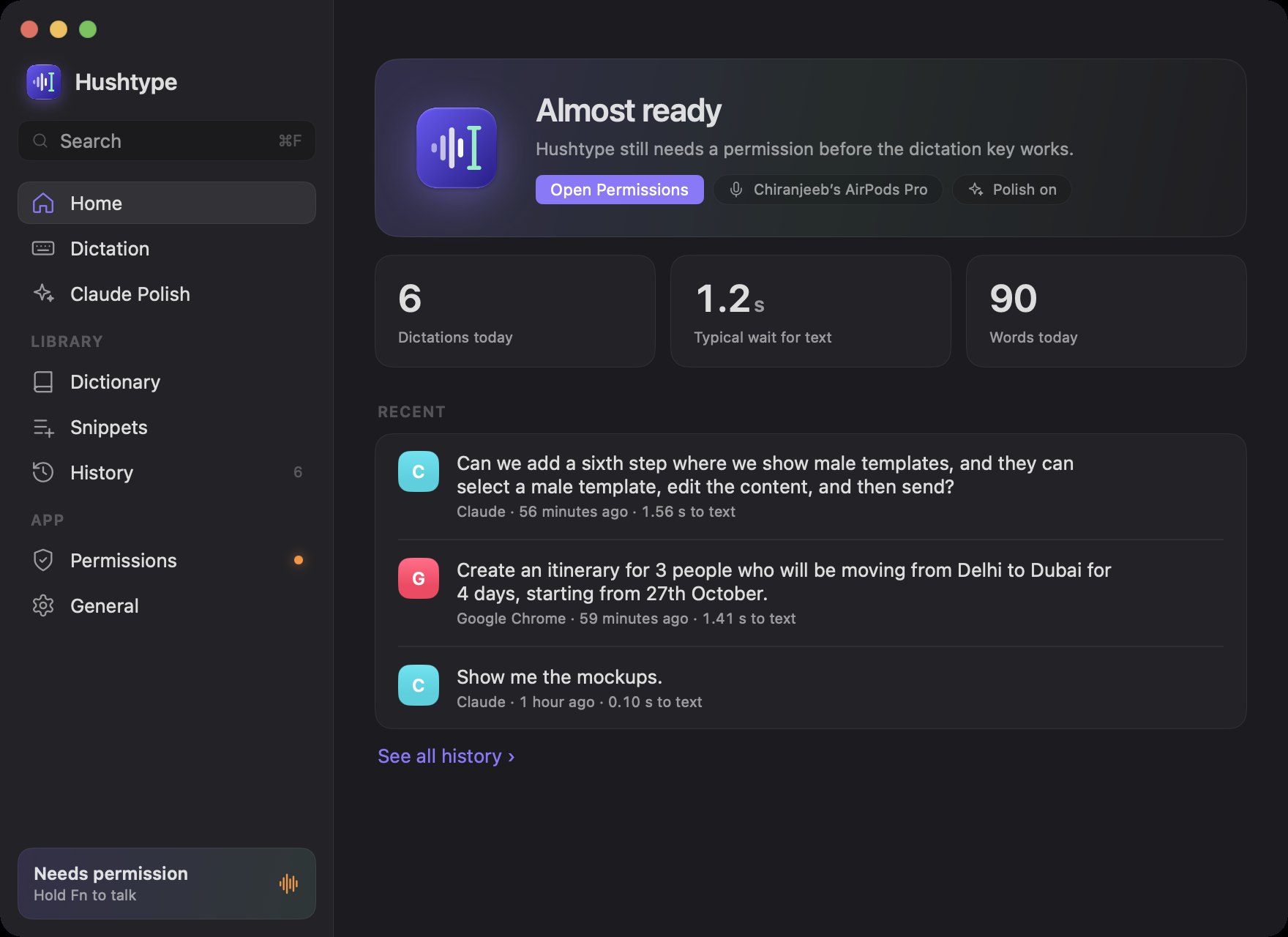Click the Typical wait for text card

811,311
